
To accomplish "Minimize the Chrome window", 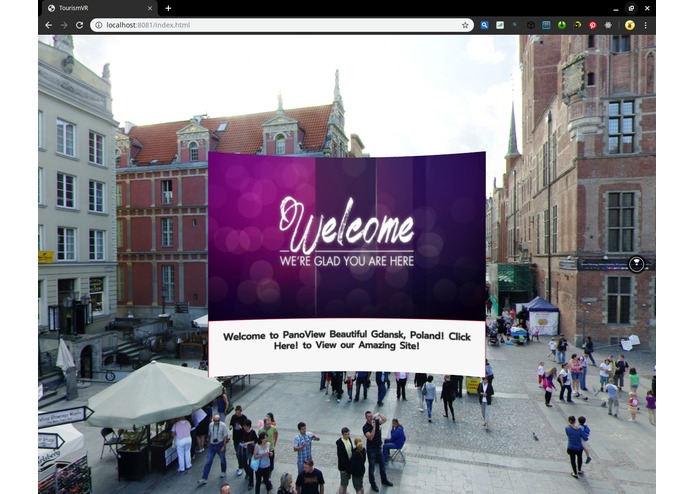I will (x=616, y=8).
